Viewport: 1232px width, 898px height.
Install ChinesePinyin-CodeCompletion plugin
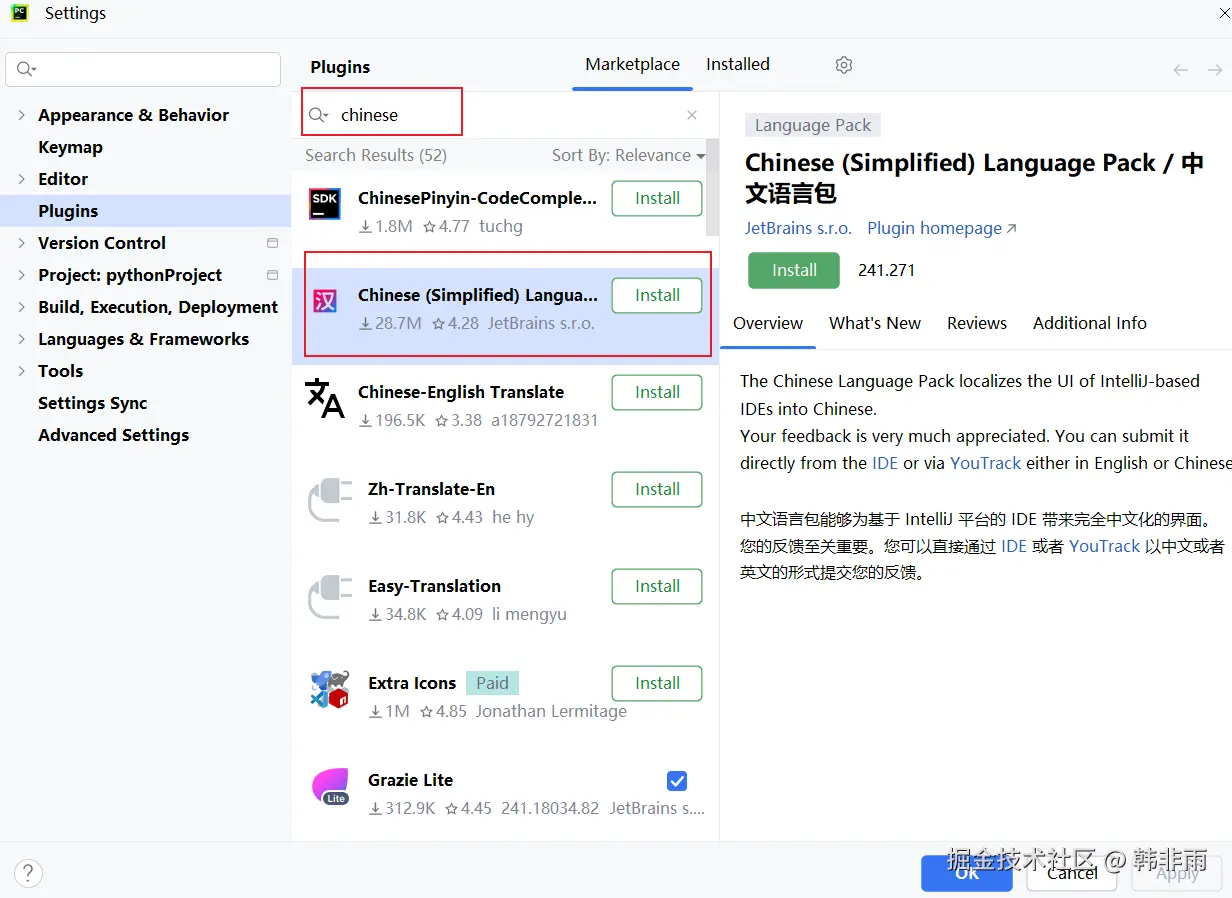pos(657,198)
